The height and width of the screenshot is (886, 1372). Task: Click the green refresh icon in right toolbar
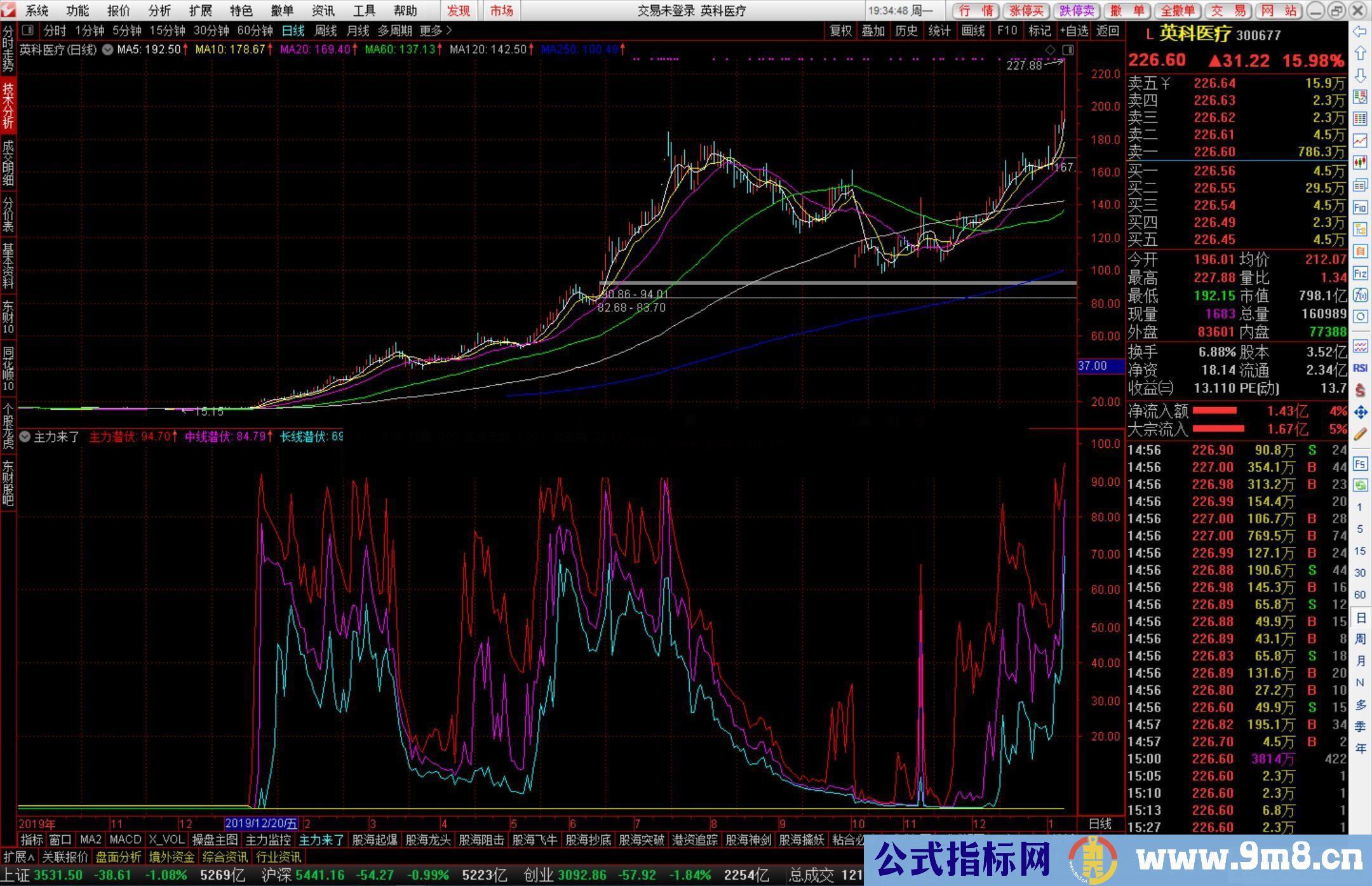click(1360, 485)
